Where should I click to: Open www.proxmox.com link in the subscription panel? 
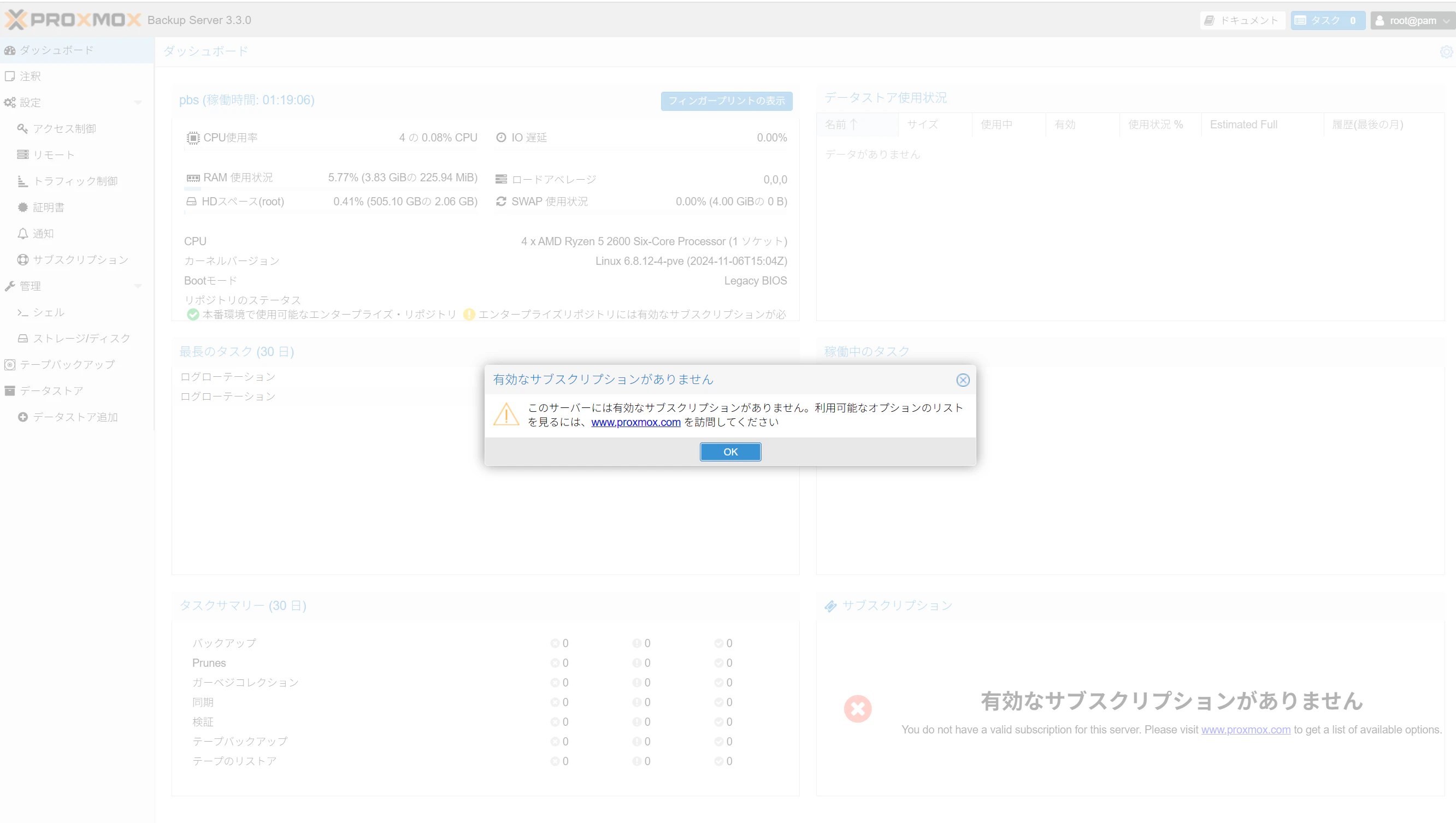coord(1245,730)
